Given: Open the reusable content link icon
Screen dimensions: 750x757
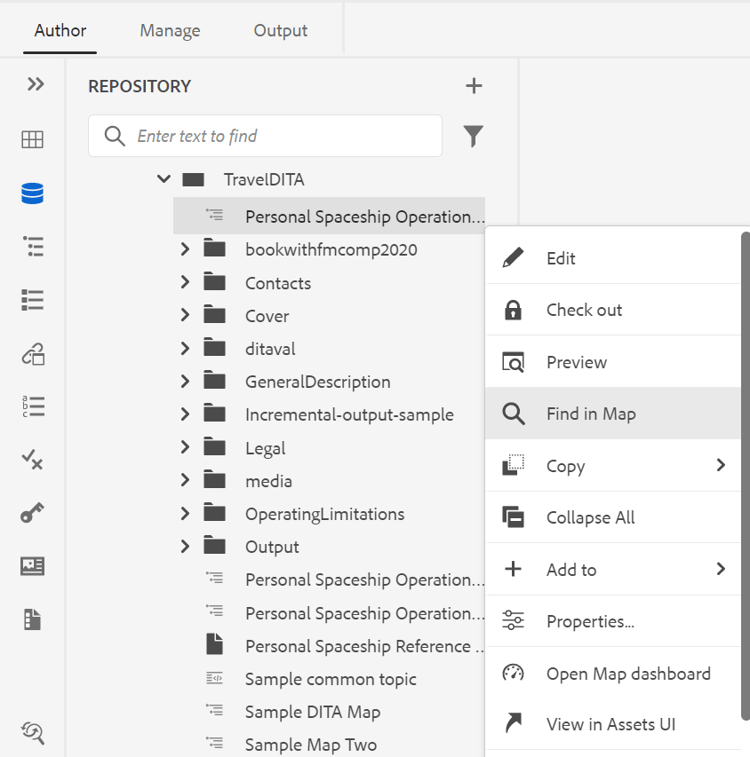Looking at the screenshot, I should 32,354.
